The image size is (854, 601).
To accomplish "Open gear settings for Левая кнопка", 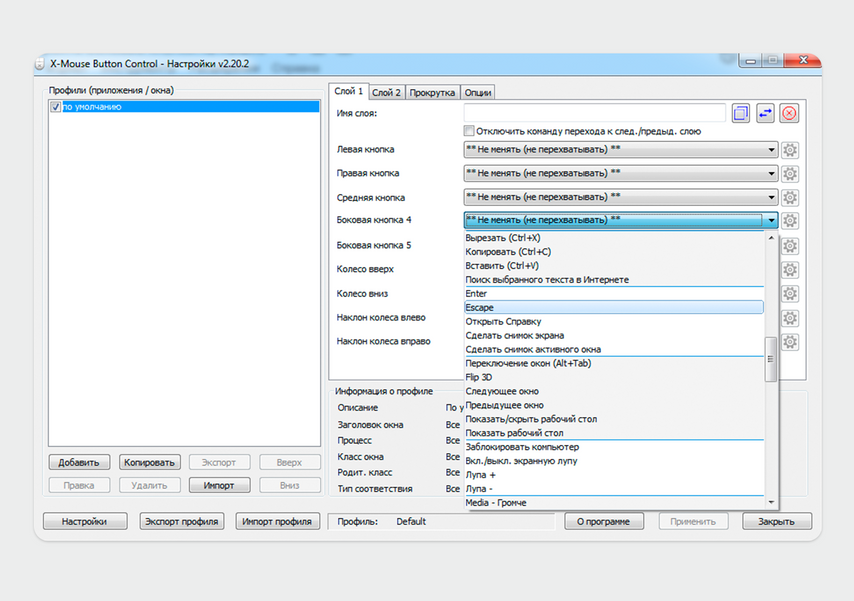I will 790,150.
